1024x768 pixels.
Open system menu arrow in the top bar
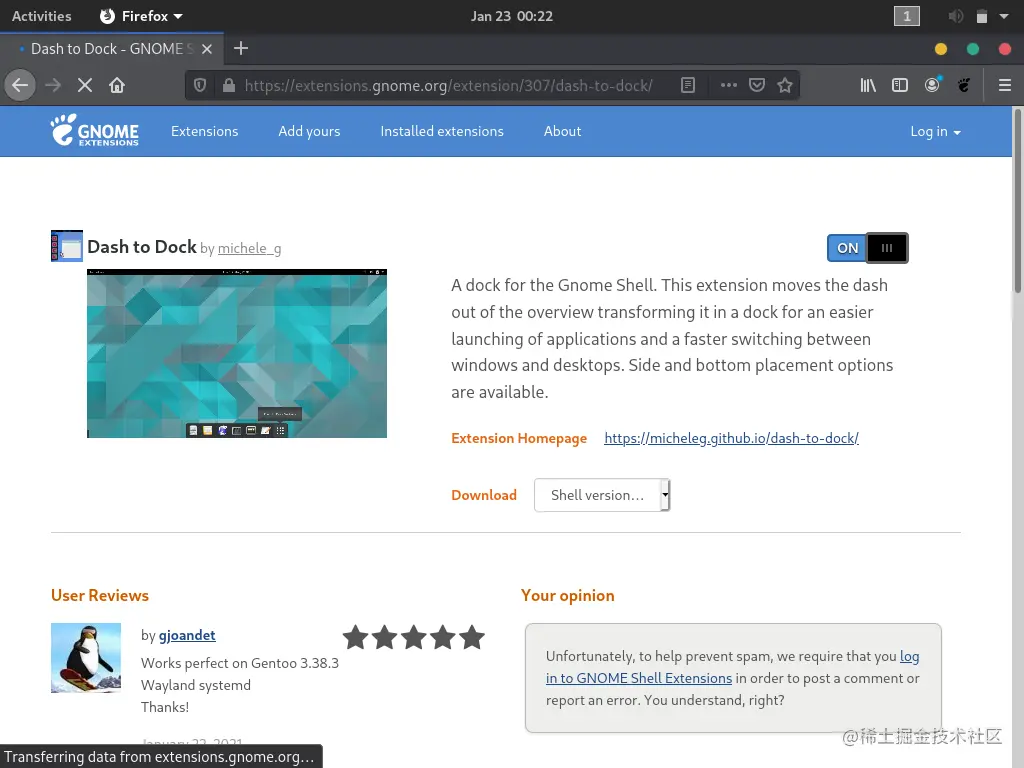coord(1004,16)
